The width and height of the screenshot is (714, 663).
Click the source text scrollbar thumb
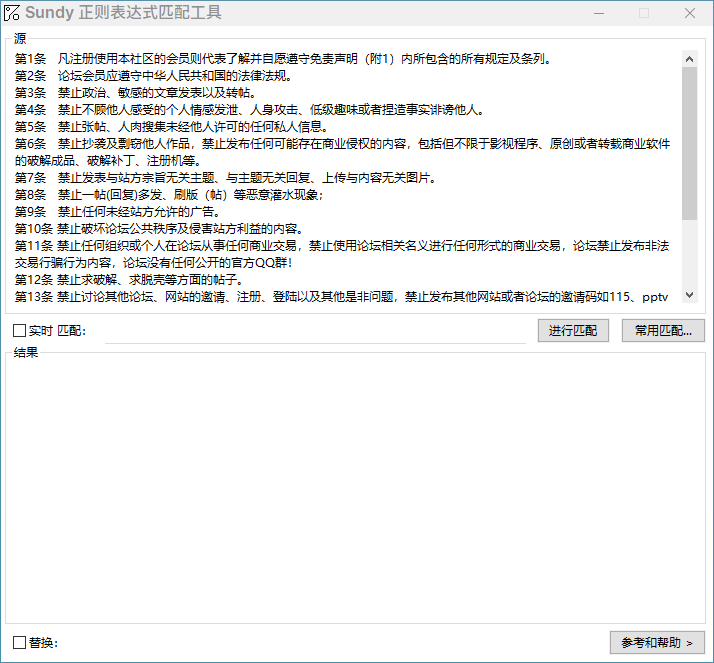pos(689,143)
